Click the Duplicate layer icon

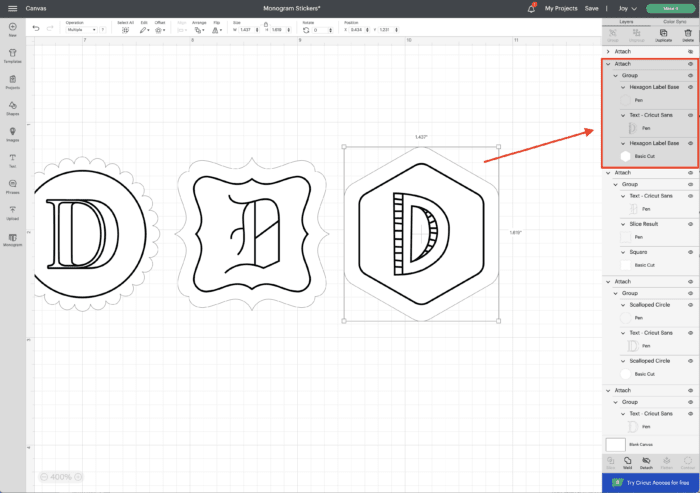661,33
